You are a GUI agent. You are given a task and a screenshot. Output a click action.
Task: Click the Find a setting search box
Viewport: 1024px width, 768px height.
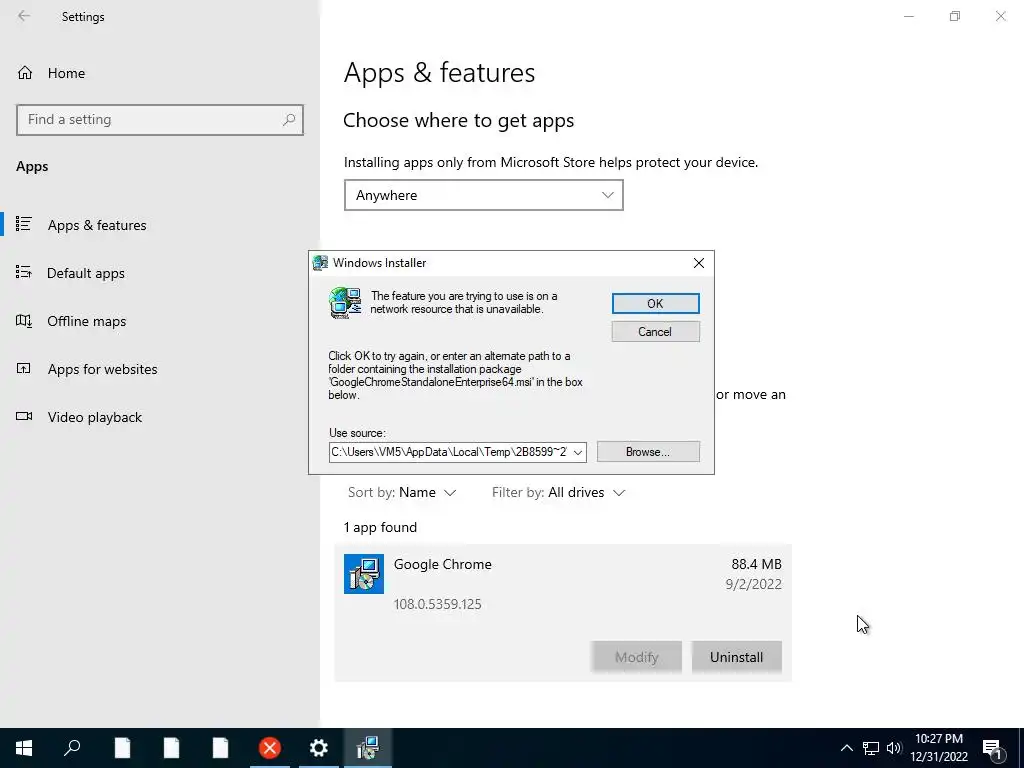click(160, 120)
